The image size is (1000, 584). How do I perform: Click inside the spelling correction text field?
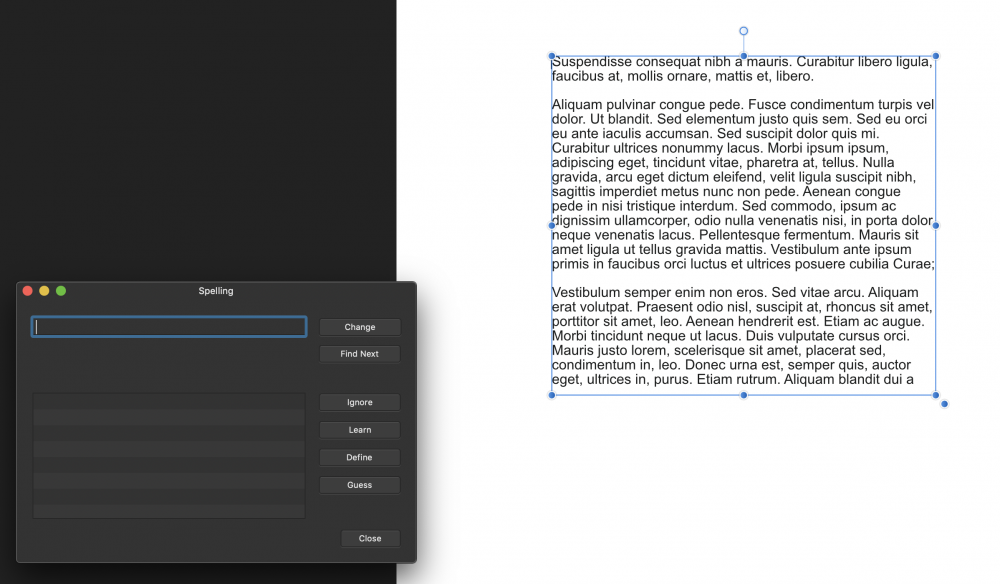pos(168,326)
